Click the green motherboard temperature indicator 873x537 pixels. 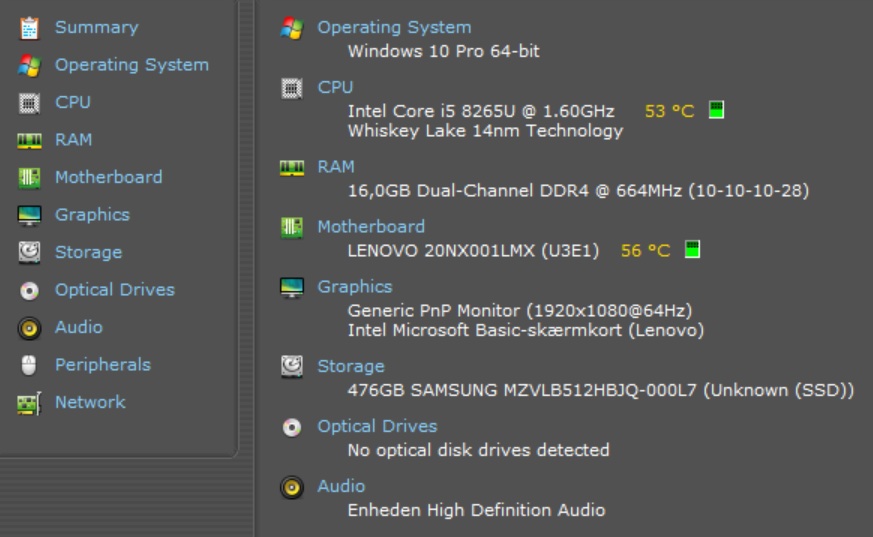(x=692, y=250)
